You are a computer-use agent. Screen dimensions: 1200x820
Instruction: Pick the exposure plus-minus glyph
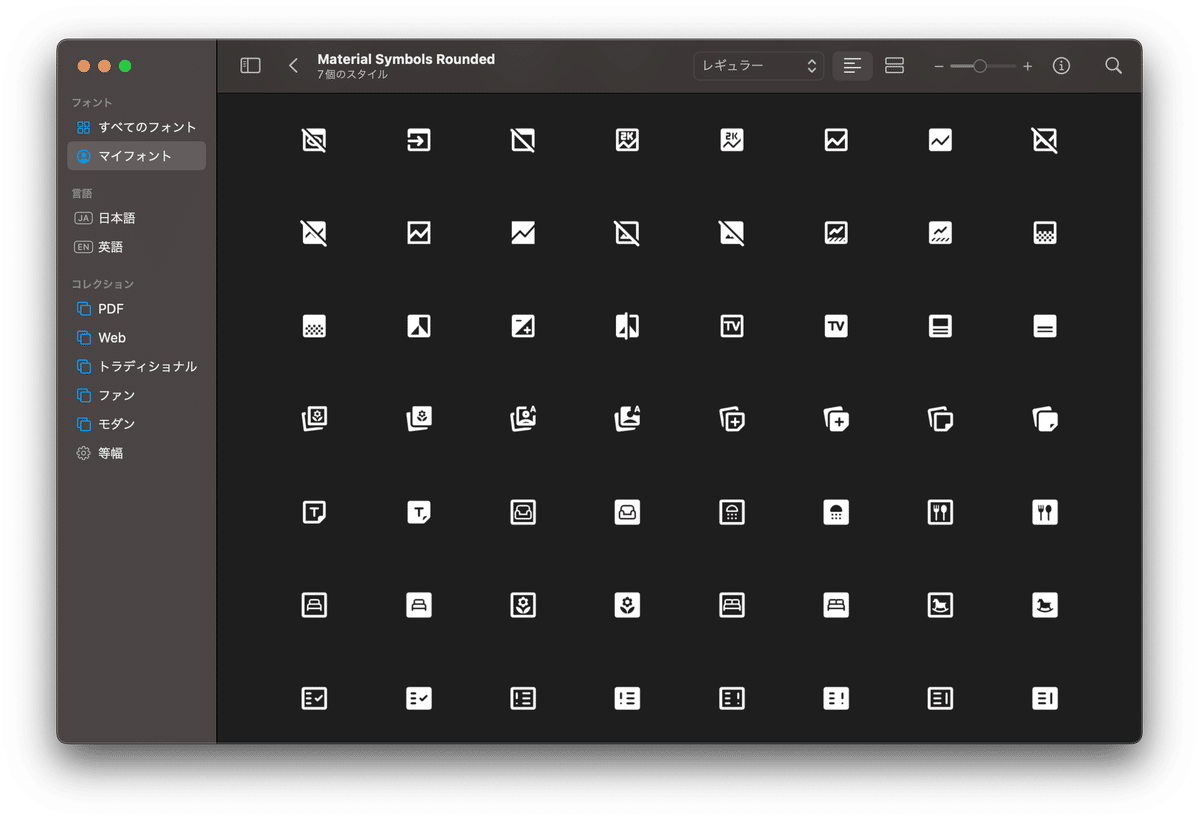tap(523, 326)
